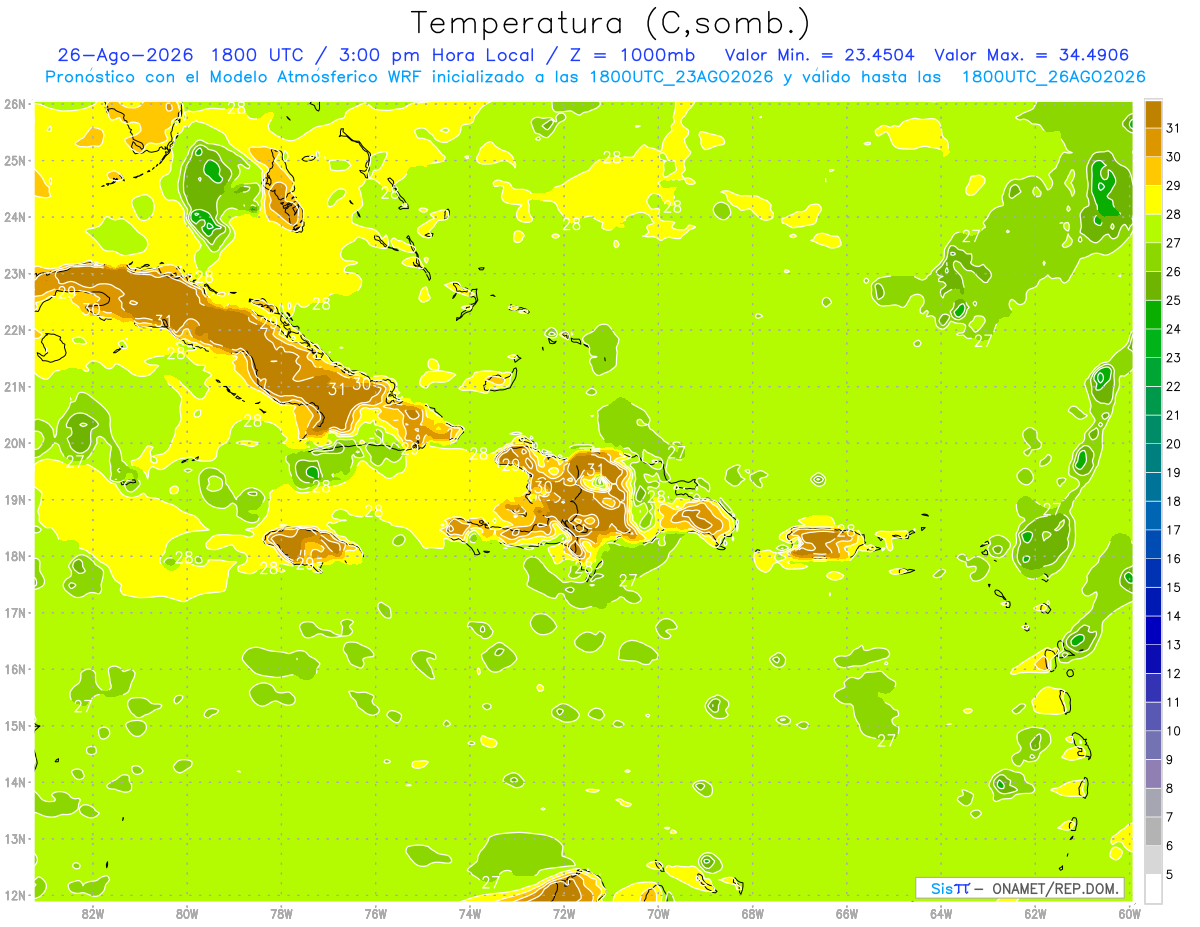Click the 'Temperatura (C,somb.)' title
The height and width of the screenshot is (927, 1200).
[x=610, y=24]
